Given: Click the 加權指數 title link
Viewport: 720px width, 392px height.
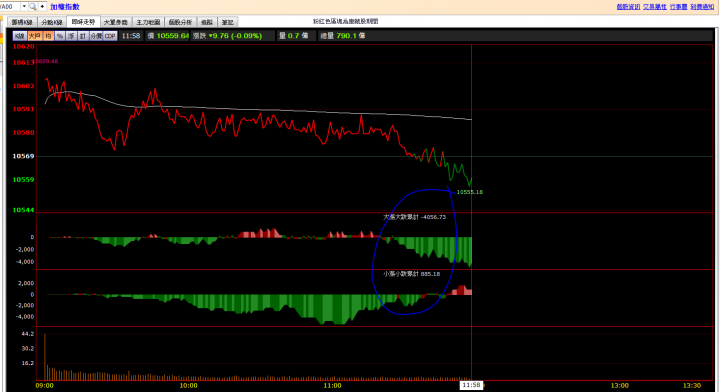Looking at the screenshot, I should [x=65, y=7].
